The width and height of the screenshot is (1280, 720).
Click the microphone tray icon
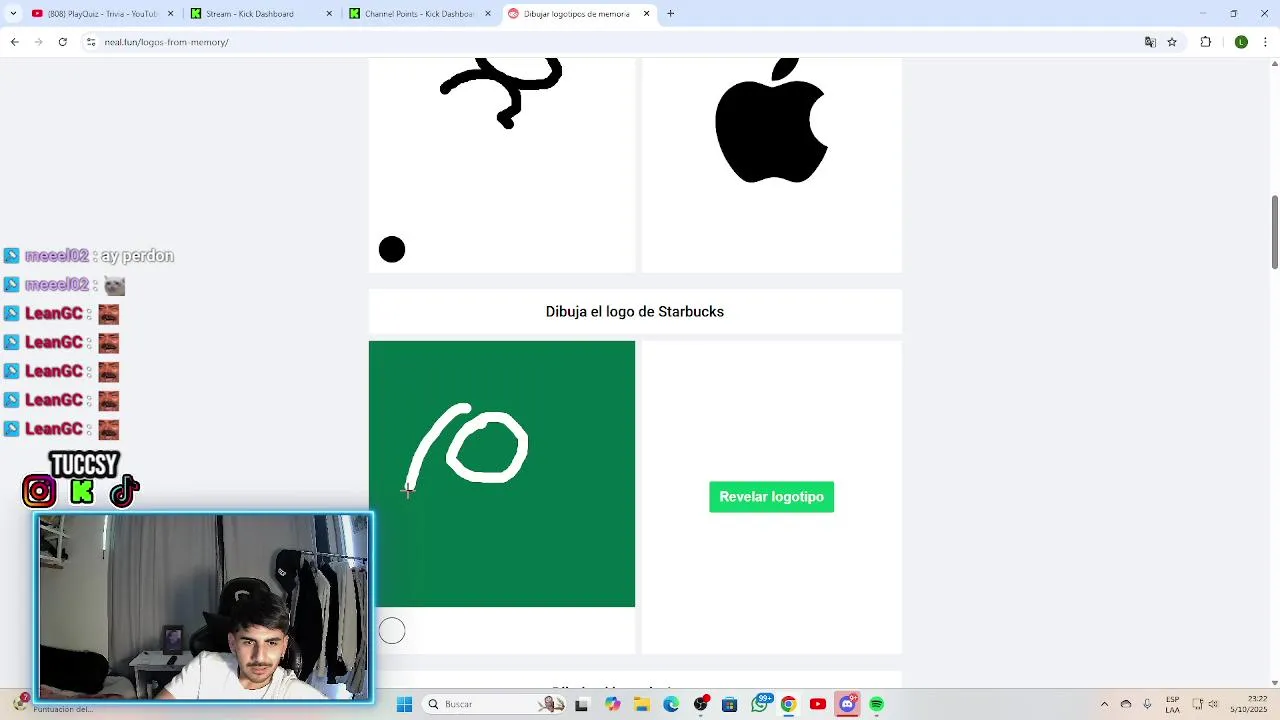[x=1147, y=704]
